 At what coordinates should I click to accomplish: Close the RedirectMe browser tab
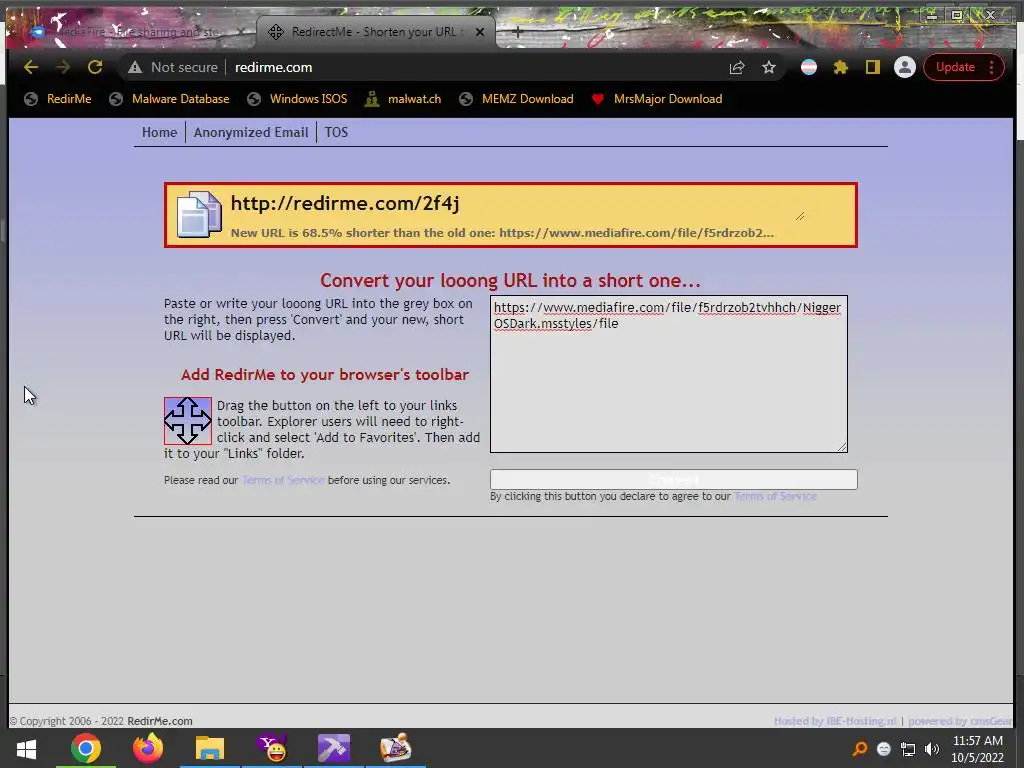coord(480,31)
